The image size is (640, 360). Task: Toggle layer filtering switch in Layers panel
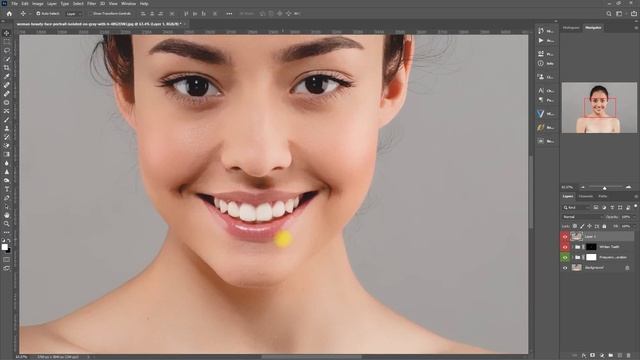[635, 207]
